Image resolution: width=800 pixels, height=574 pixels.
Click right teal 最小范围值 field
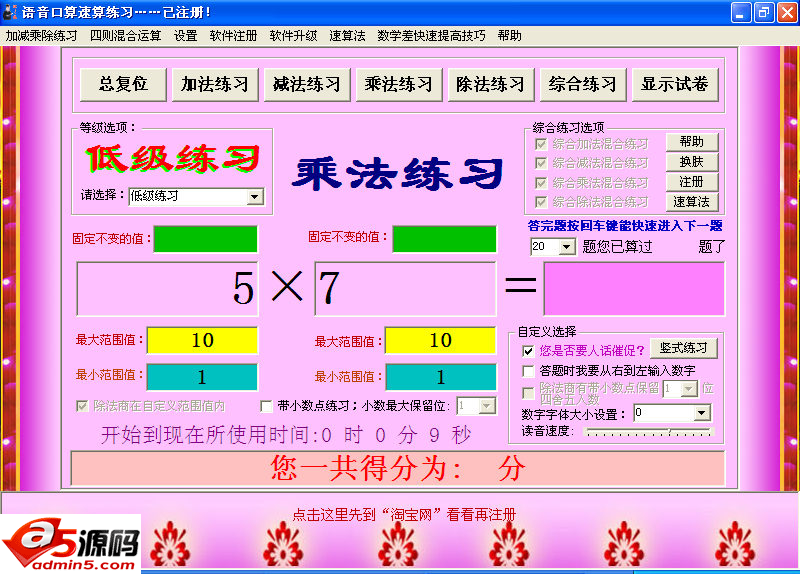click(x=441, y=377)
